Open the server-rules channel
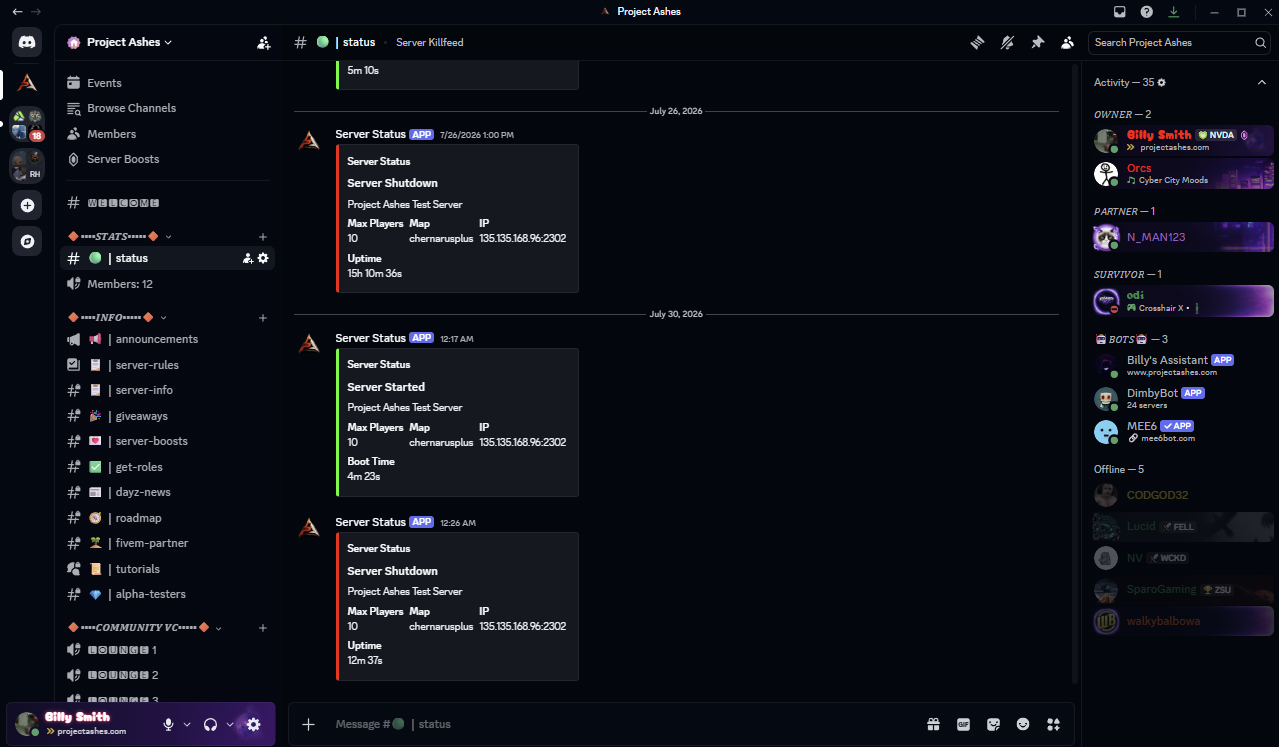The width and height of the screenshot is (1279, 747). (167, 365)
